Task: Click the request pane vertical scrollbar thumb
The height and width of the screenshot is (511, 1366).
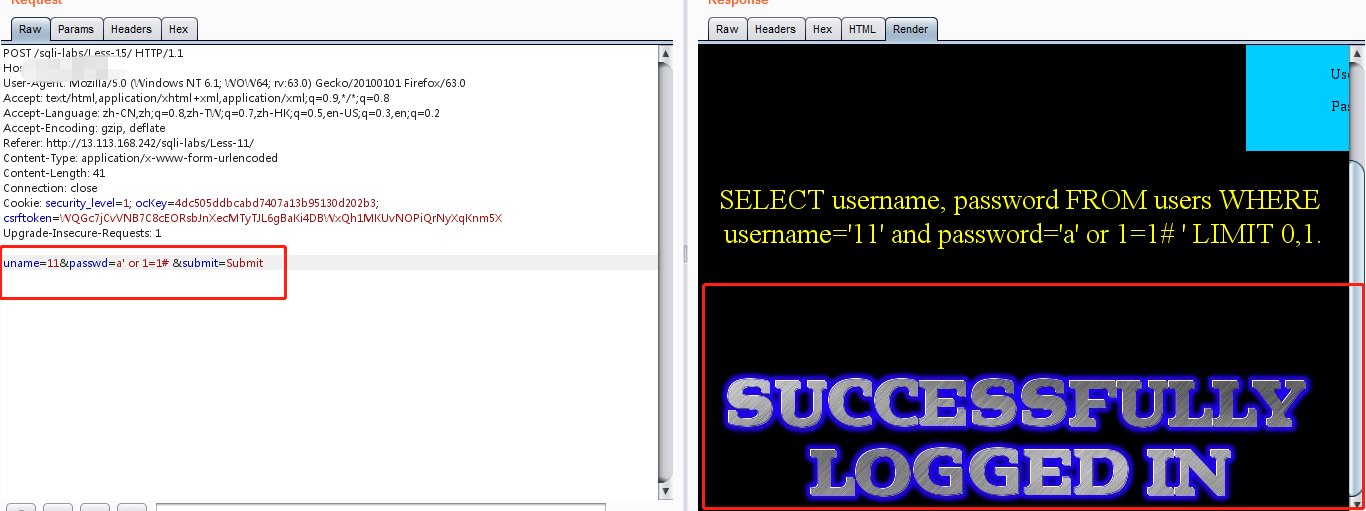Action: (x=666, y=271)
